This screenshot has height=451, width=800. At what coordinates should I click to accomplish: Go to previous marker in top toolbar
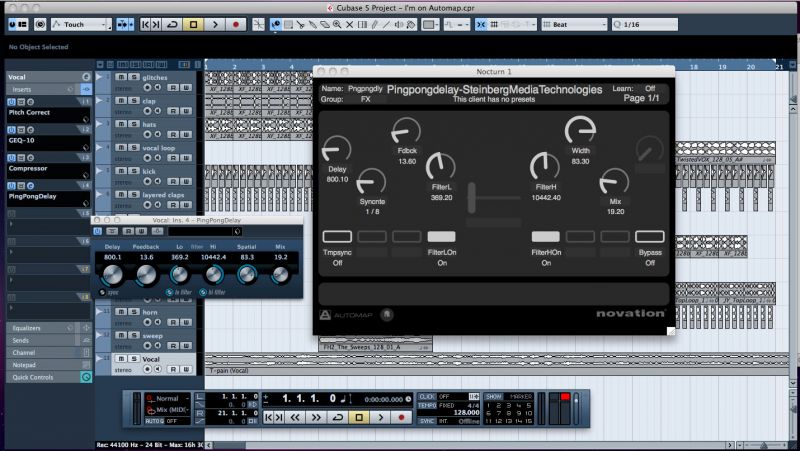click(145, 24)
